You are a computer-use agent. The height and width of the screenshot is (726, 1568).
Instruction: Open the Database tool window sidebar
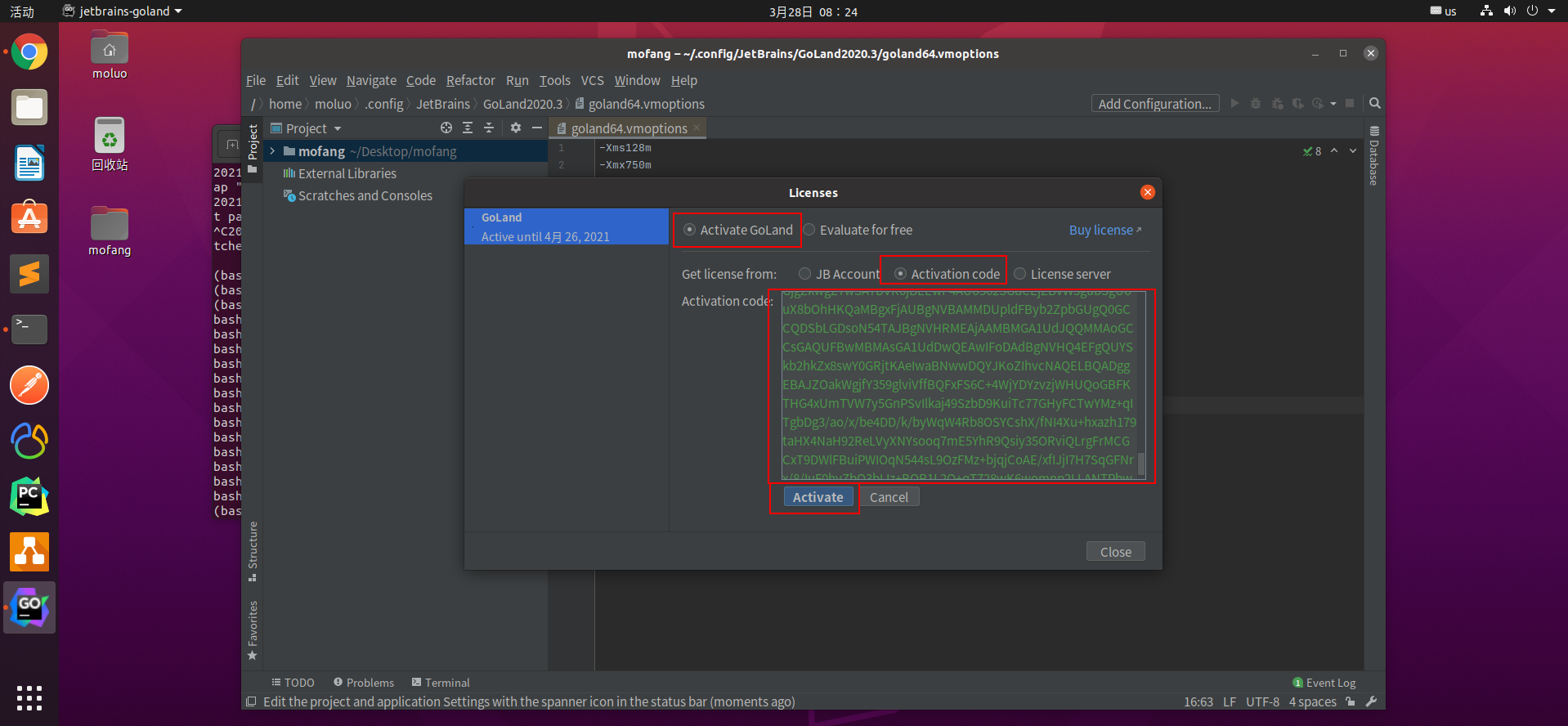(1374, 156)
